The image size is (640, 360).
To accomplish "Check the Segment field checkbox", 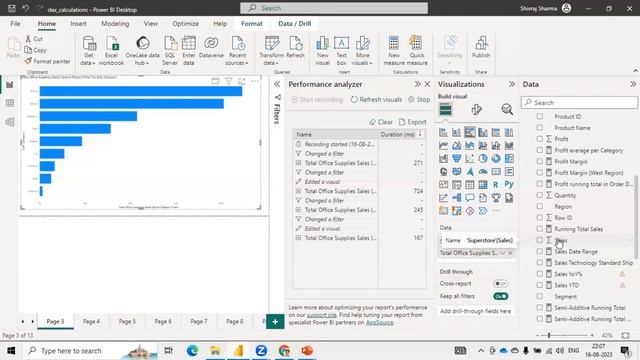I will click(x=540, y=296).
